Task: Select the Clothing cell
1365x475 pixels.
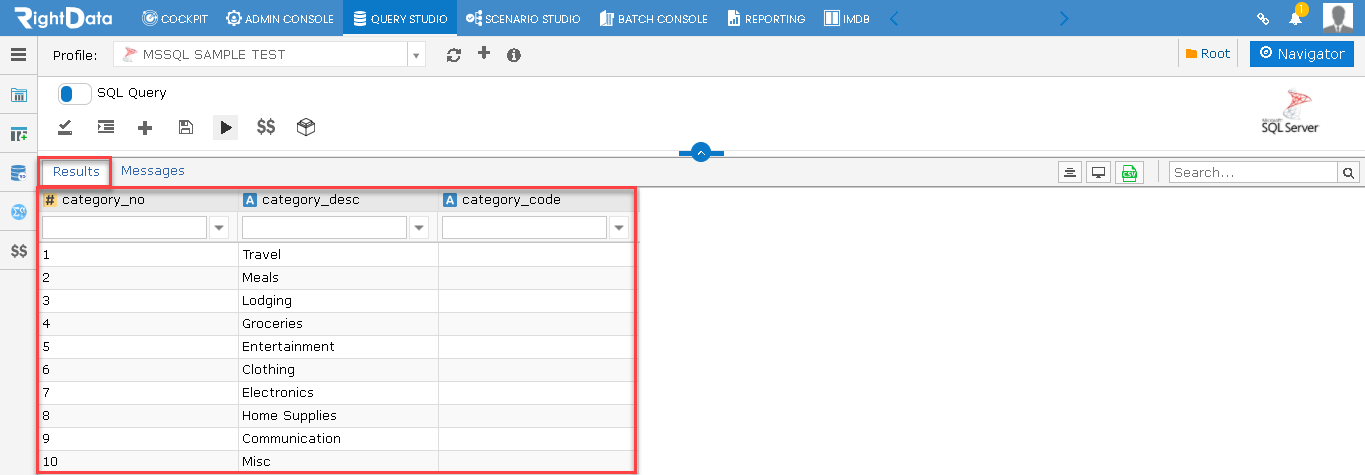Action: coord(338,370)
